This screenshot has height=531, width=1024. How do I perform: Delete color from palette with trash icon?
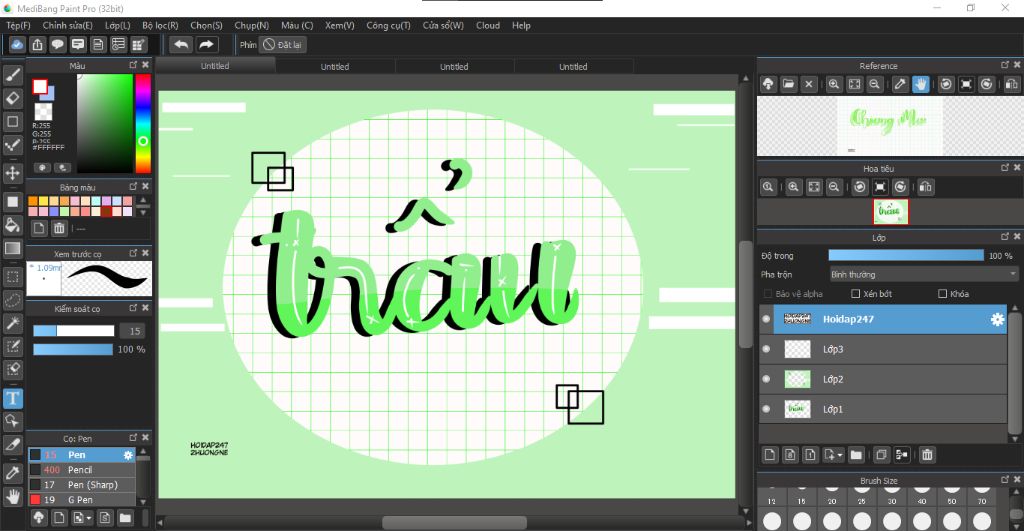click(x=59, y=228)
